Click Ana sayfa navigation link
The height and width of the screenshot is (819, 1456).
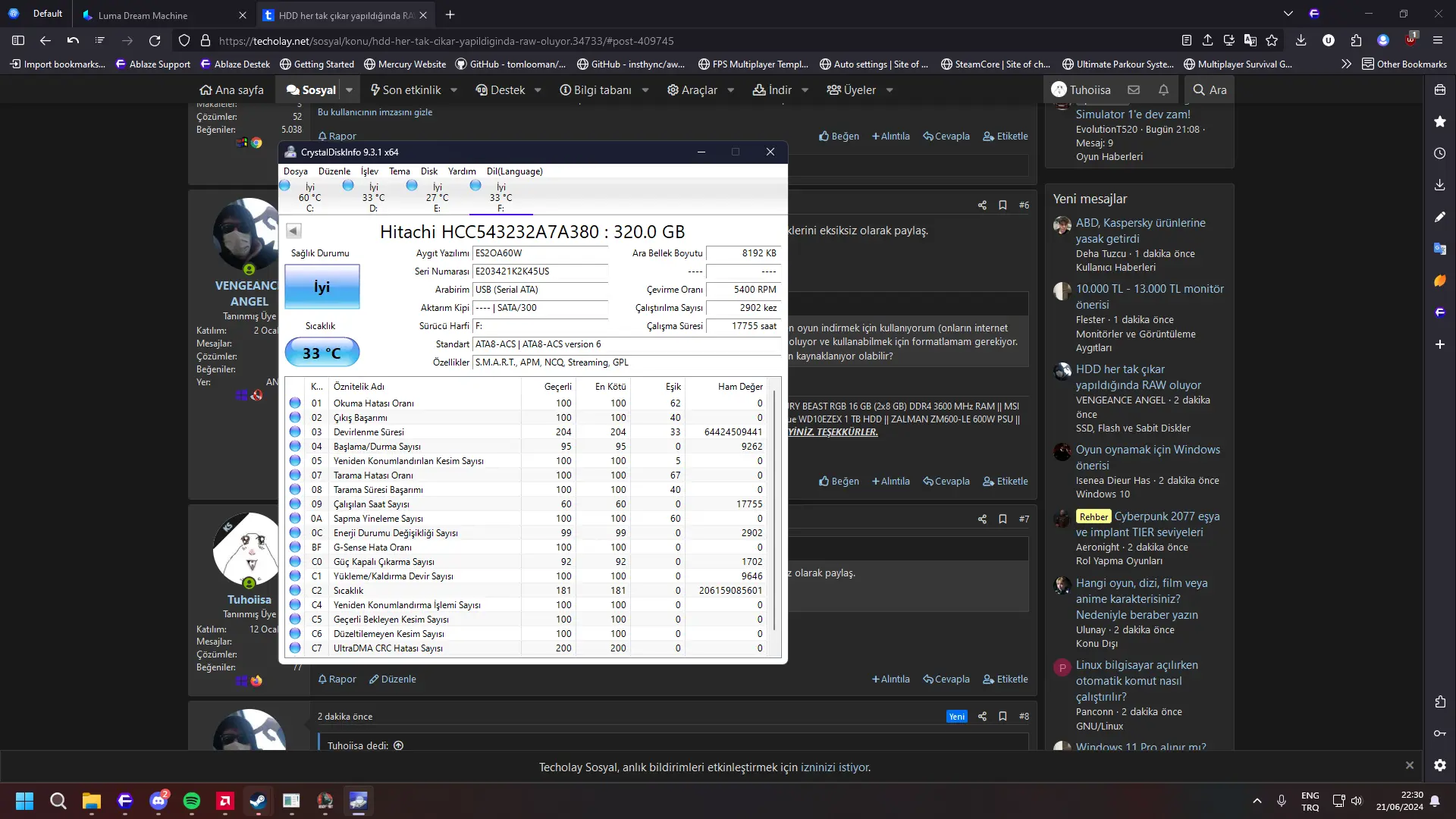click(231, 89)
